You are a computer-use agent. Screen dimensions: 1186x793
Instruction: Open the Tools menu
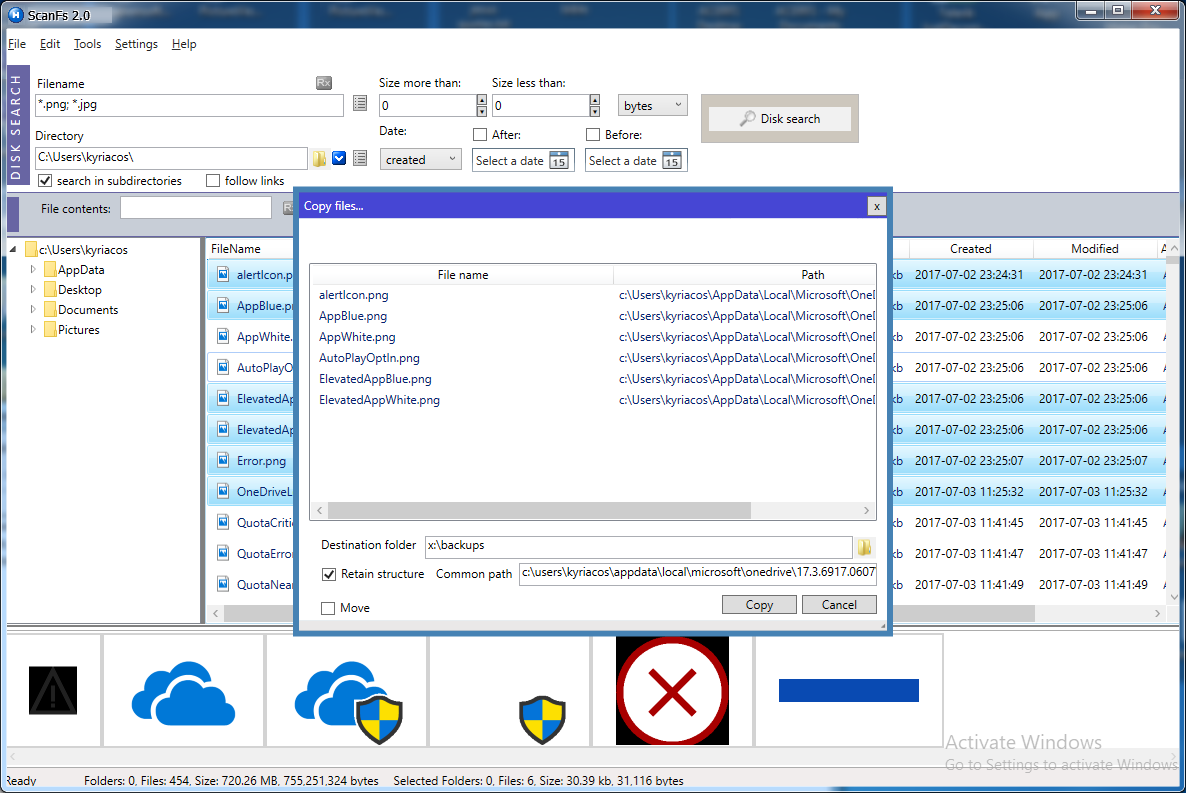tap(87, 44)
